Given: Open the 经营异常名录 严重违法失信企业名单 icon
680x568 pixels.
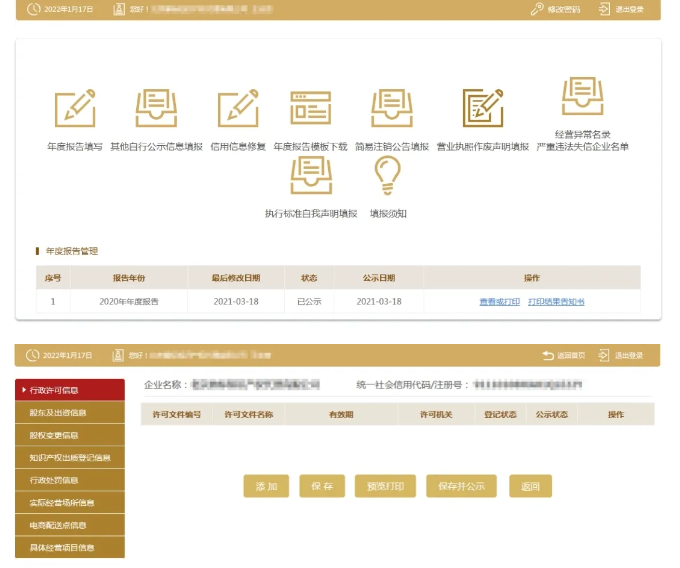Looking at the screenshot, I should (x=582, y=97).
